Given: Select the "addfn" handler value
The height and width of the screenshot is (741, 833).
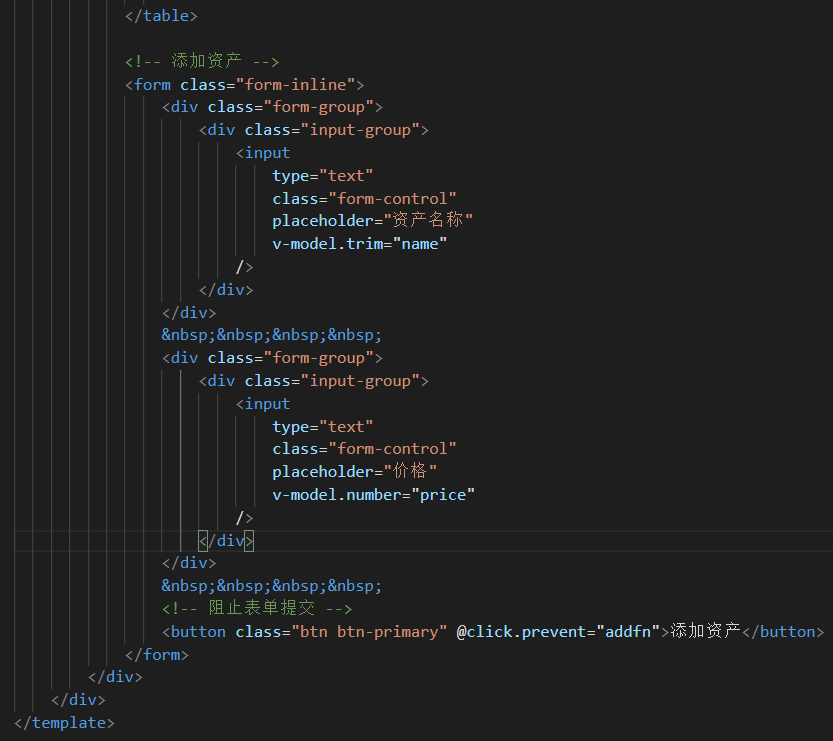Looking at the screenshot, I should point(628,632).
